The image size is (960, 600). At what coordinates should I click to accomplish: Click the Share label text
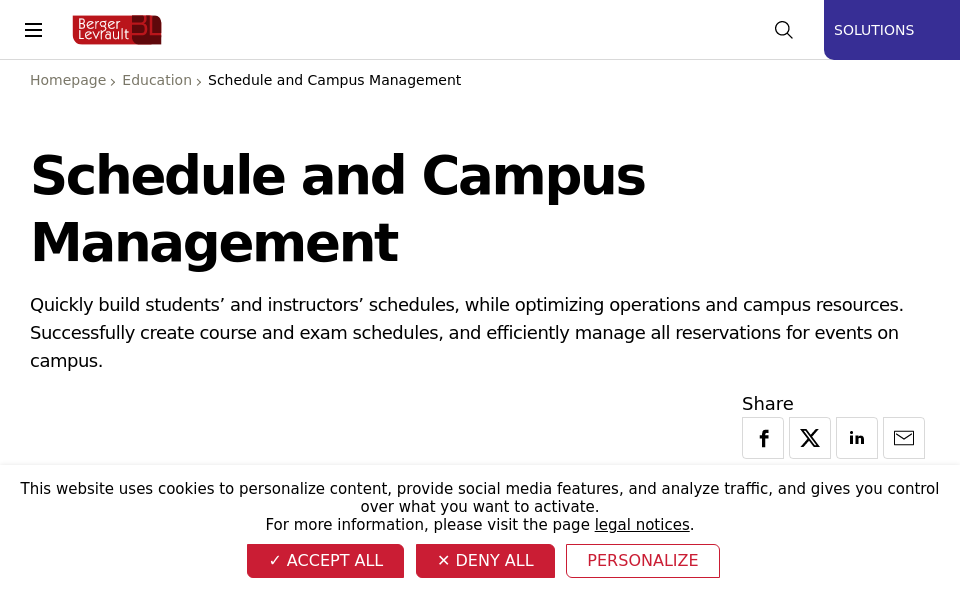click(768, 404)
